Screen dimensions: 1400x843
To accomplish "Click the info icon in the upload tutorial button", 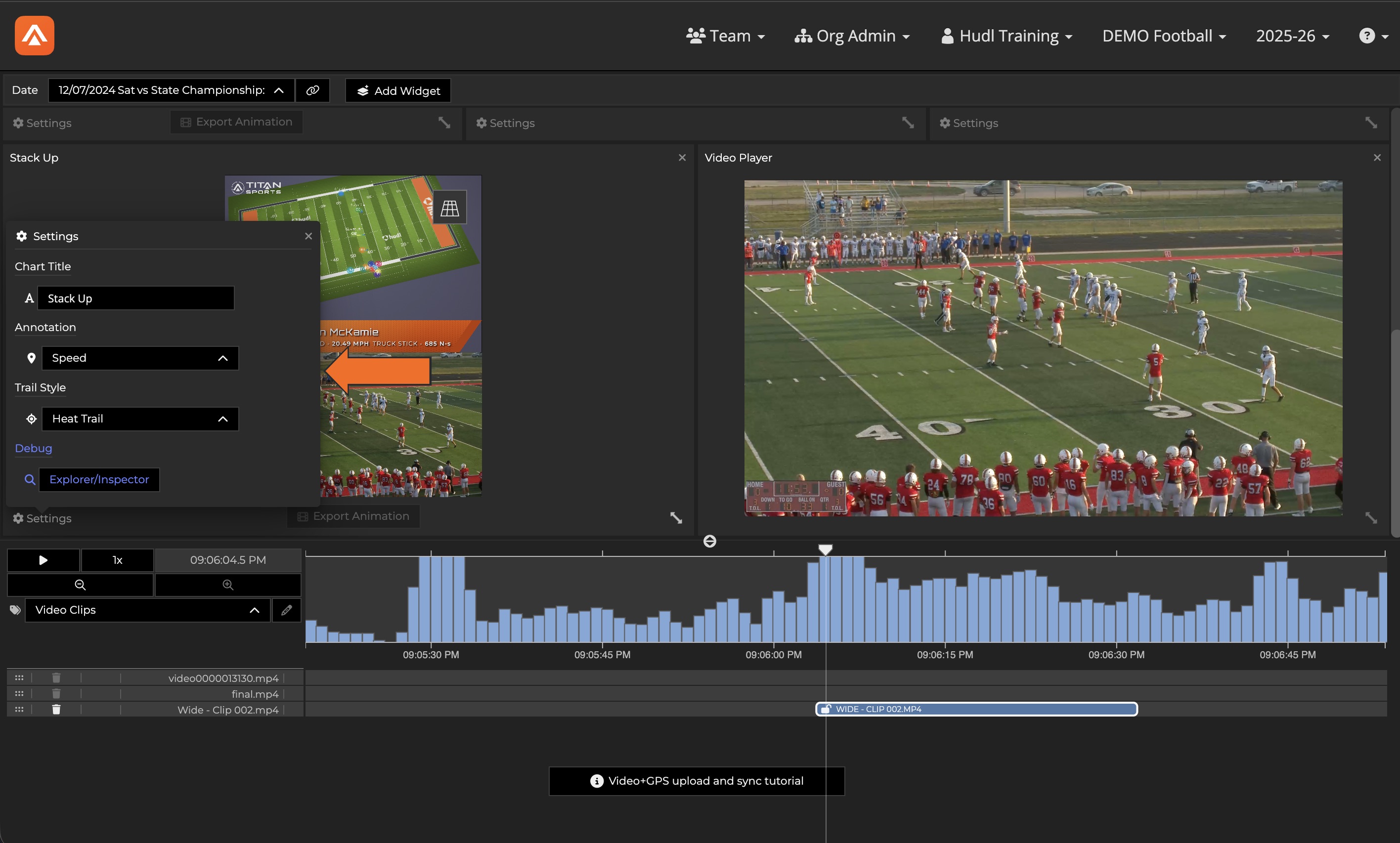I will [x=597, y=781].
